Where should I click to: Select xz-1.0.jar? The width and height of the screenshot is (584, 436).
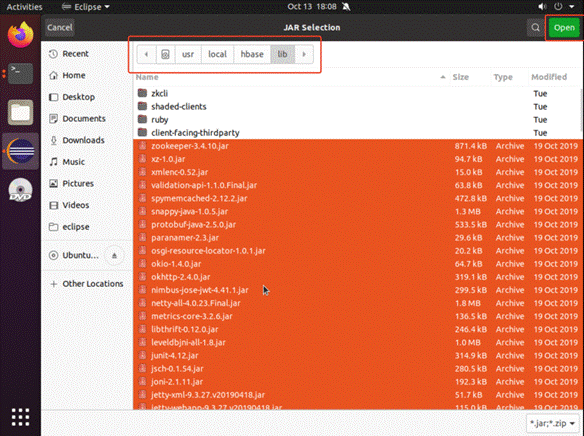click(357, 159)
